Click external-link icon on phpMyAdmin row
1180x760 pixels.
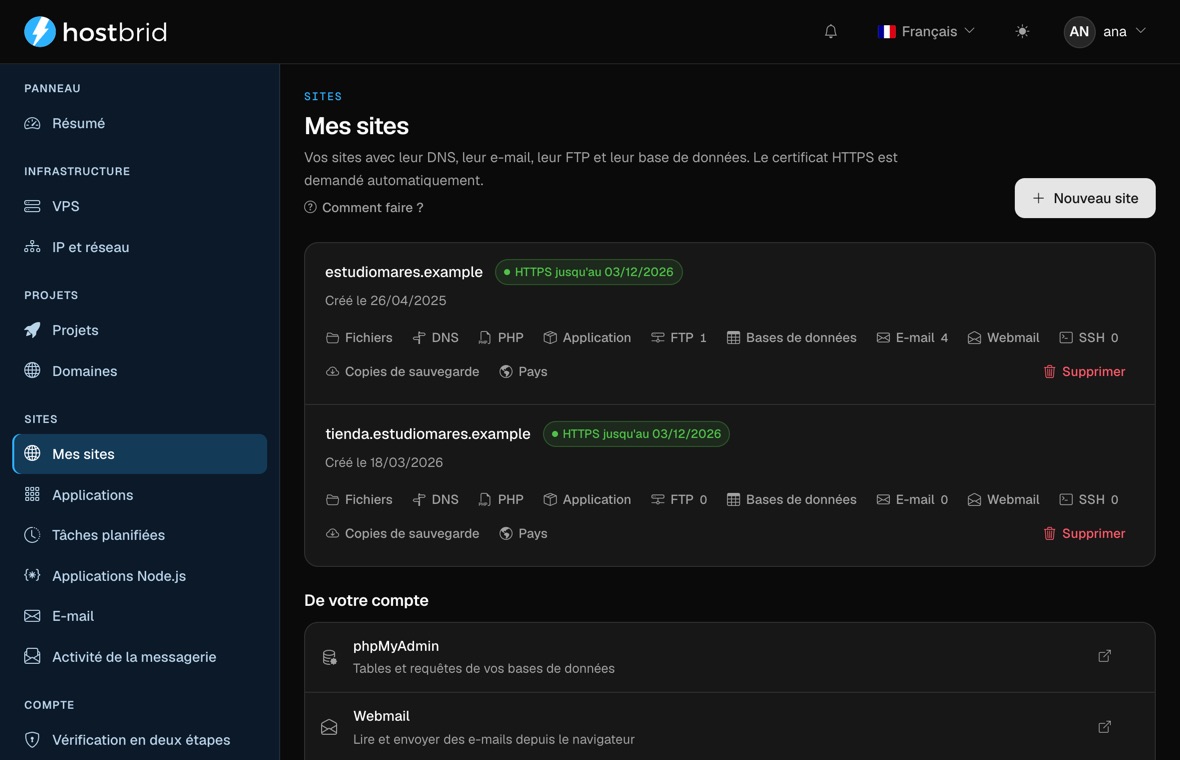tap(1104, 656)
